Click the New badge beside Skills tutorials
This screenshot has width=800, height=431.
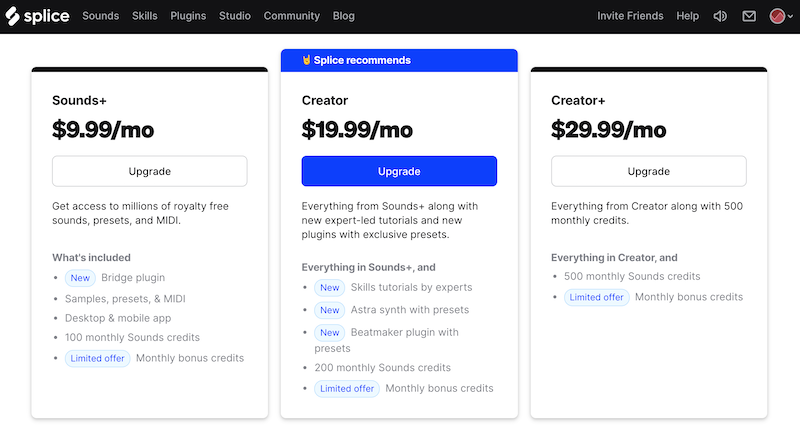(x=330, y=288)
